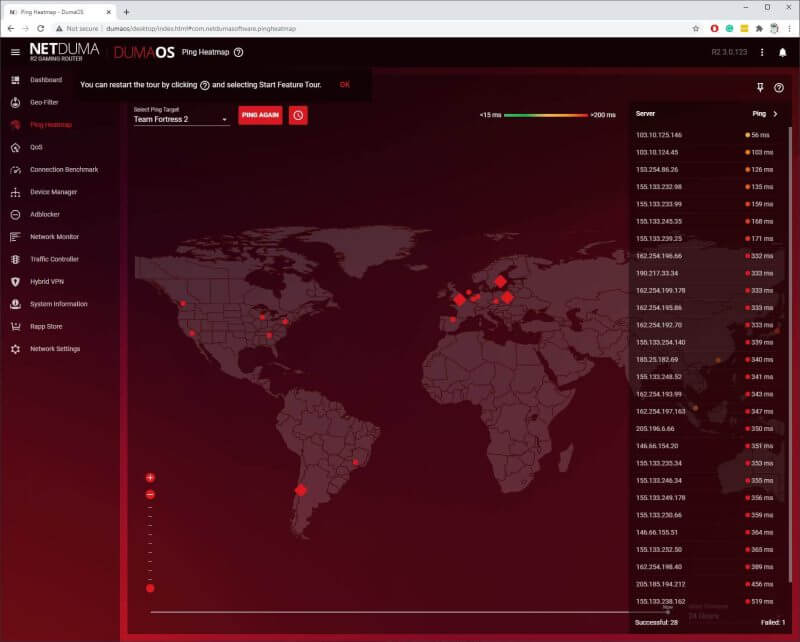Dismiss the tour tip with OK

[x=344, y=85]
